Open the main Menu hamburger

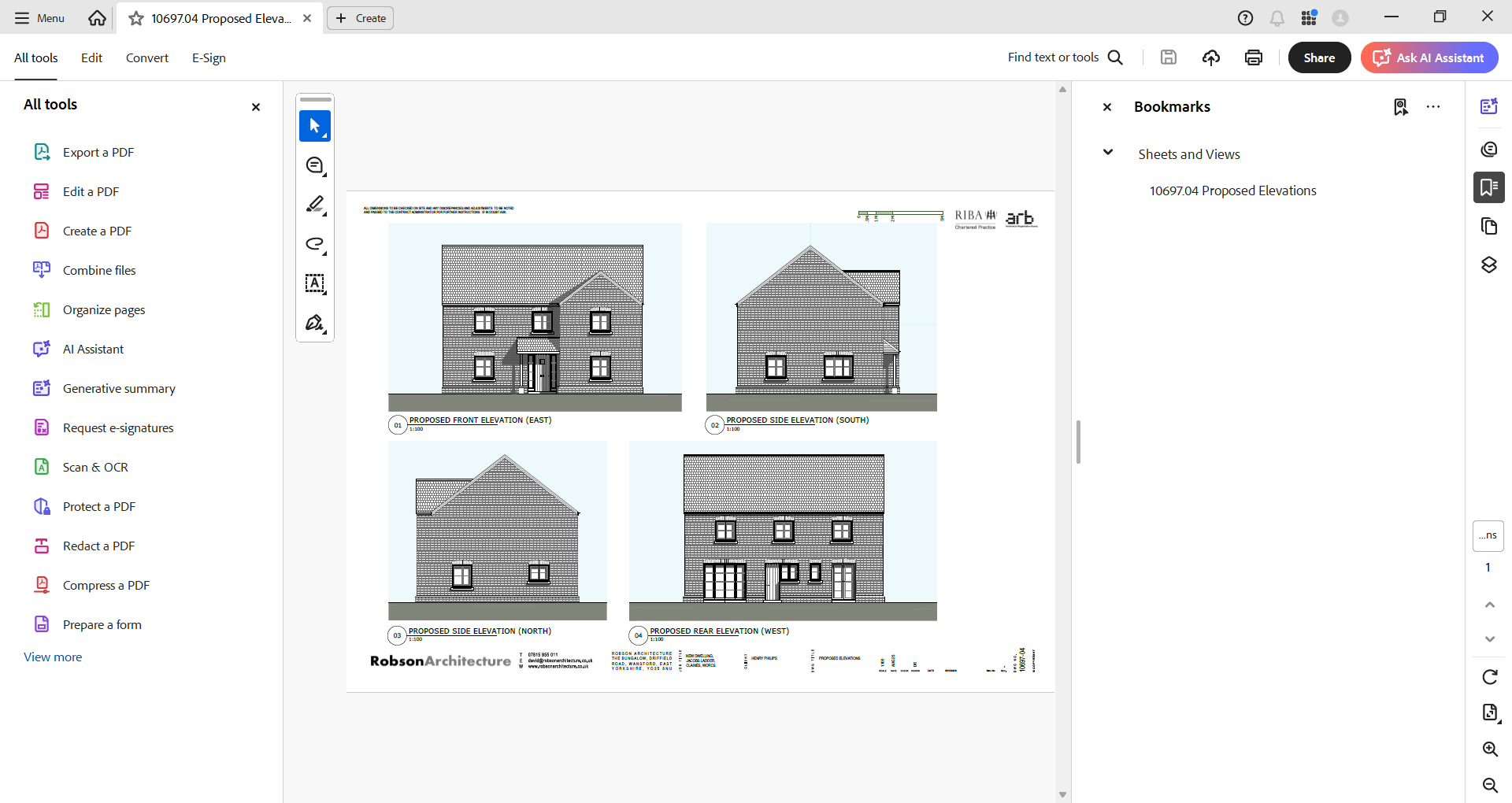[39, 18]
